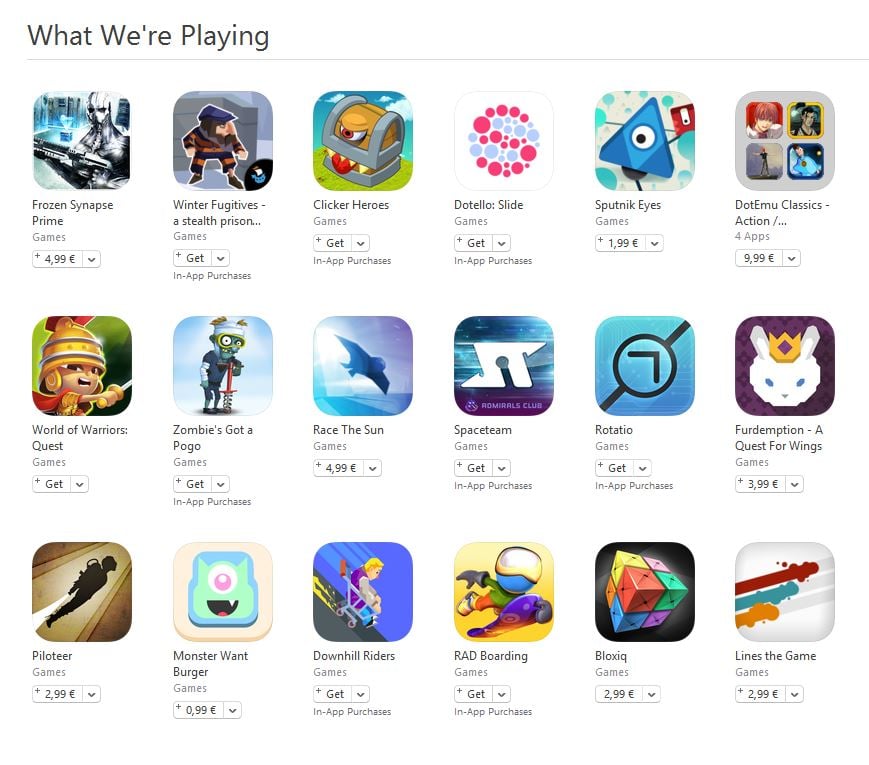Open the Frozen Synapse Prime app icon
This screenshot has width=869, height=765.
click(x=81, y=141)
